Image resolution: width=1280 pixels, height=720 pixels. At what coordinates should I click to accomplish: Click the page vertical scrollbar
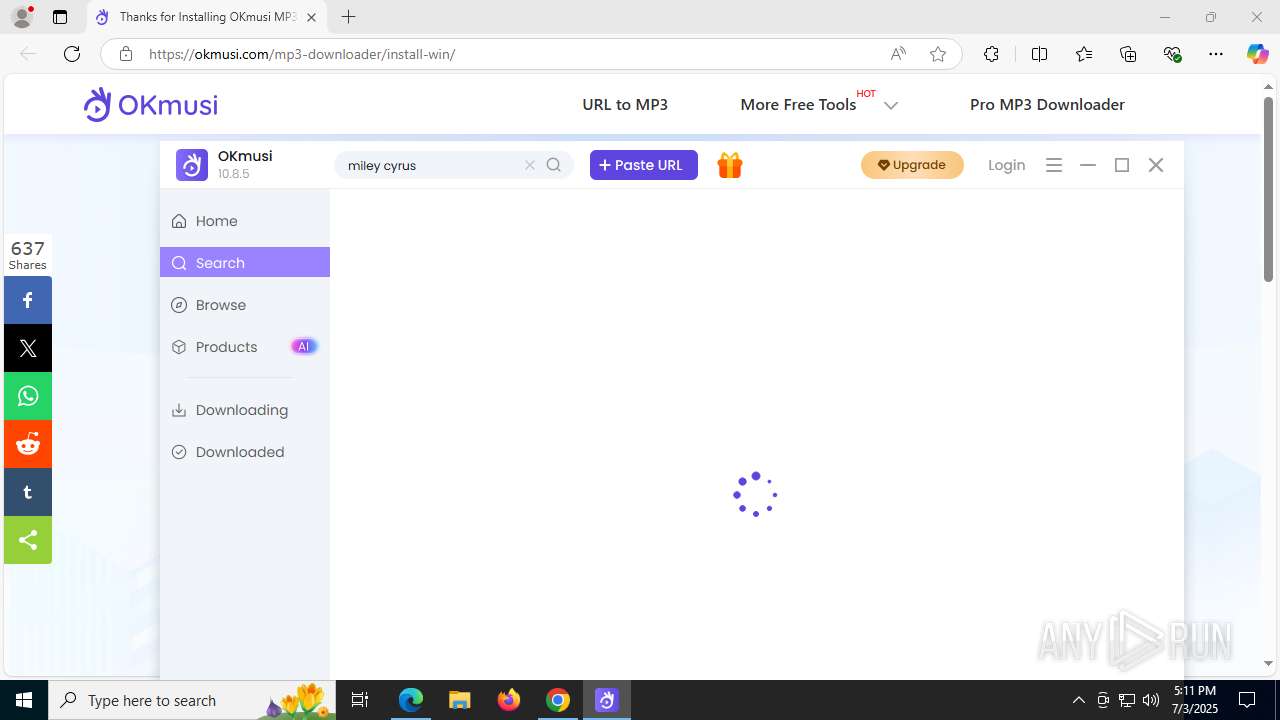click(x=1268, y=188)
